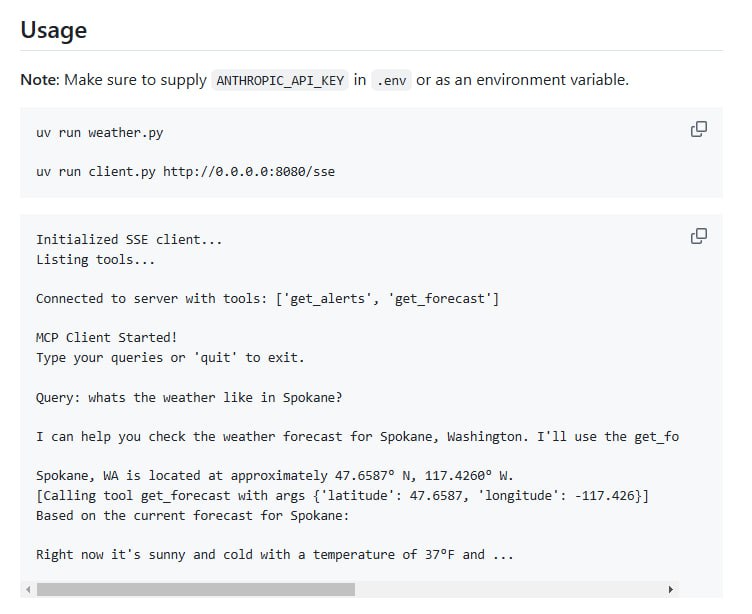
Task: Click the 'Right now it's sunny' line
Action: pyautogui.click(x=274, y=554)
